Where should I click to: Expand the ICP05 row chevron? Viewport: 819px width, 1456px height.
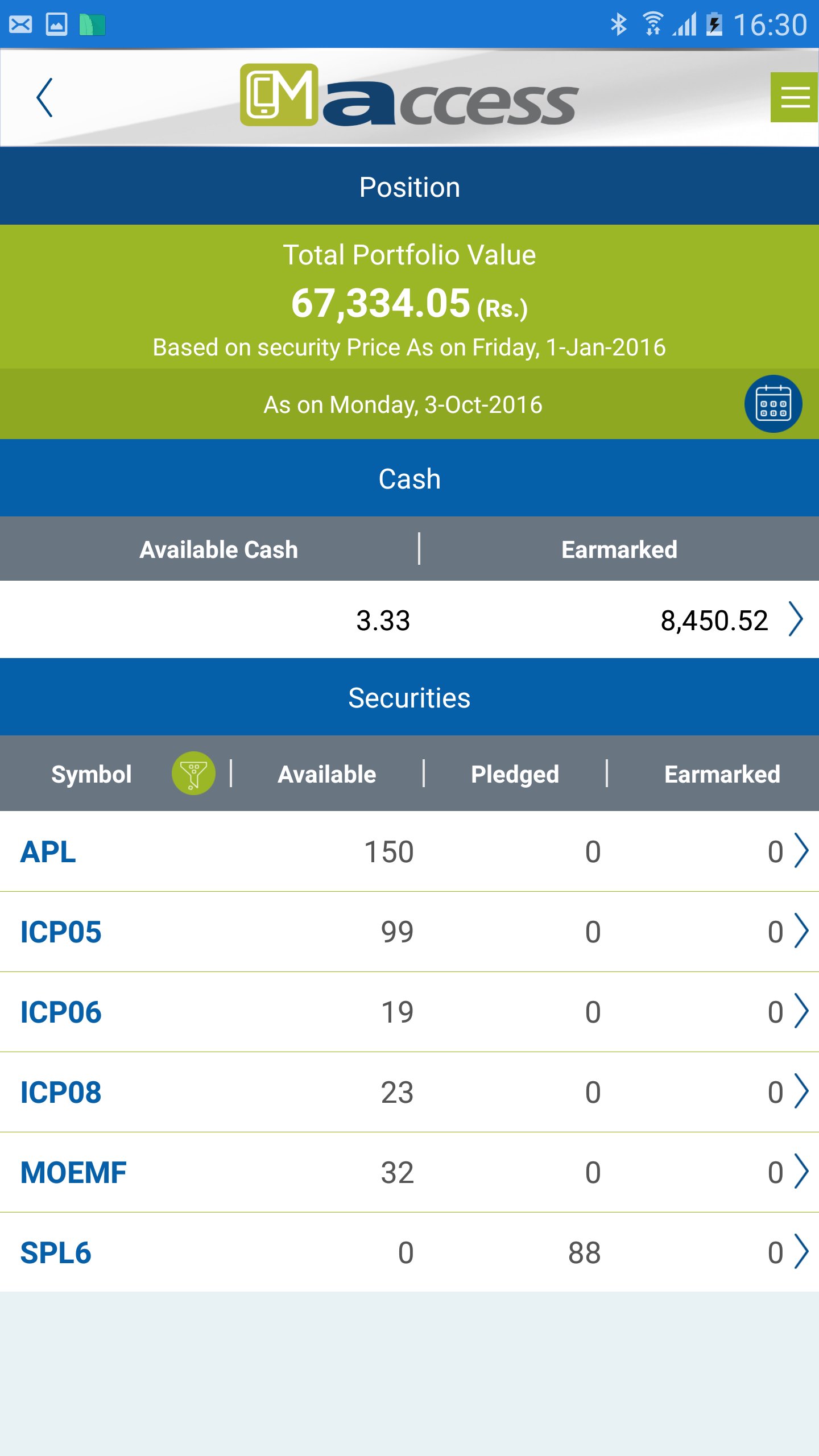pyautogui.click(x=801, y=931)
